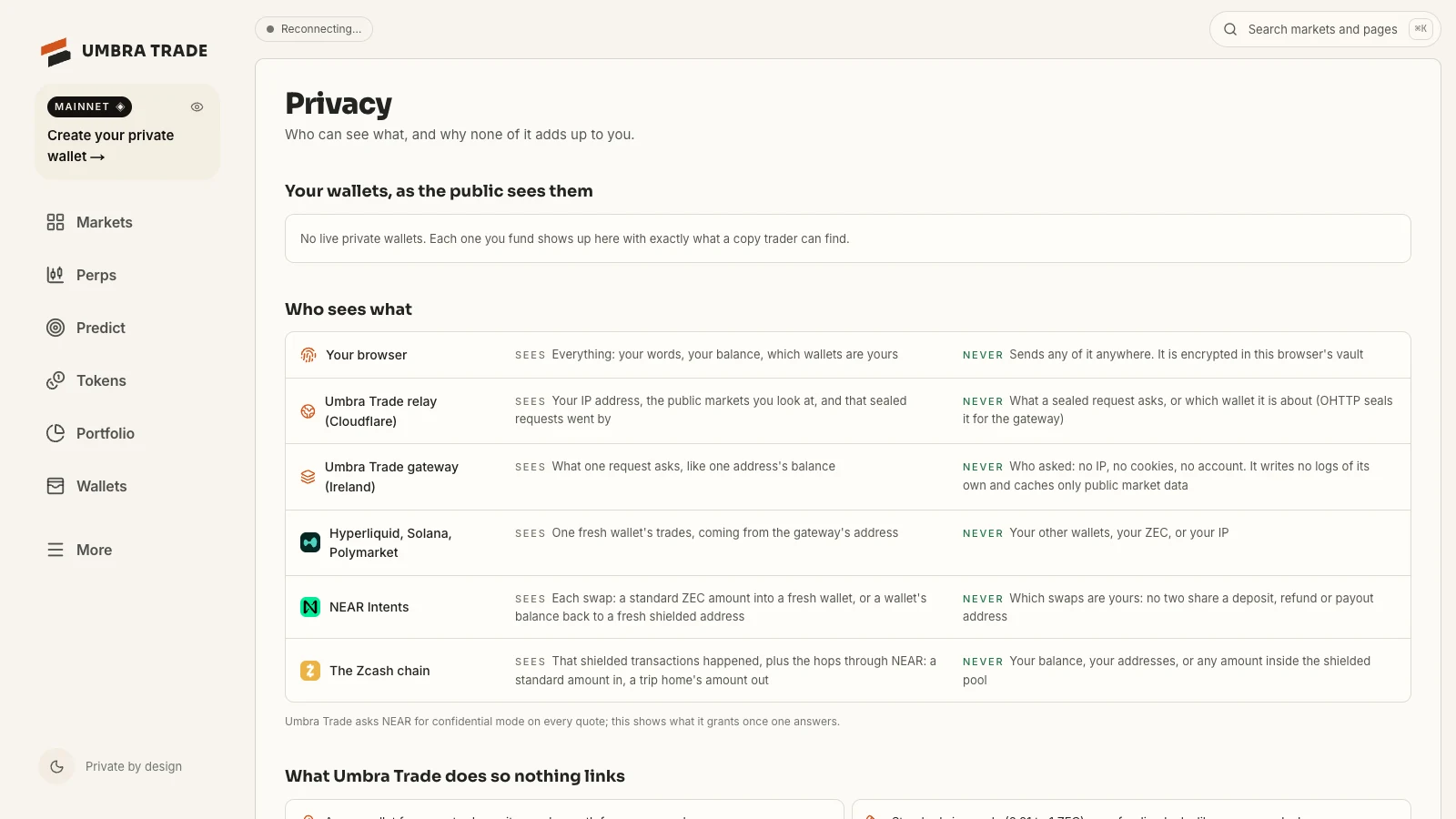Open the Perps candlestick icon
The image size is (1456, 819).
(56, 275)
